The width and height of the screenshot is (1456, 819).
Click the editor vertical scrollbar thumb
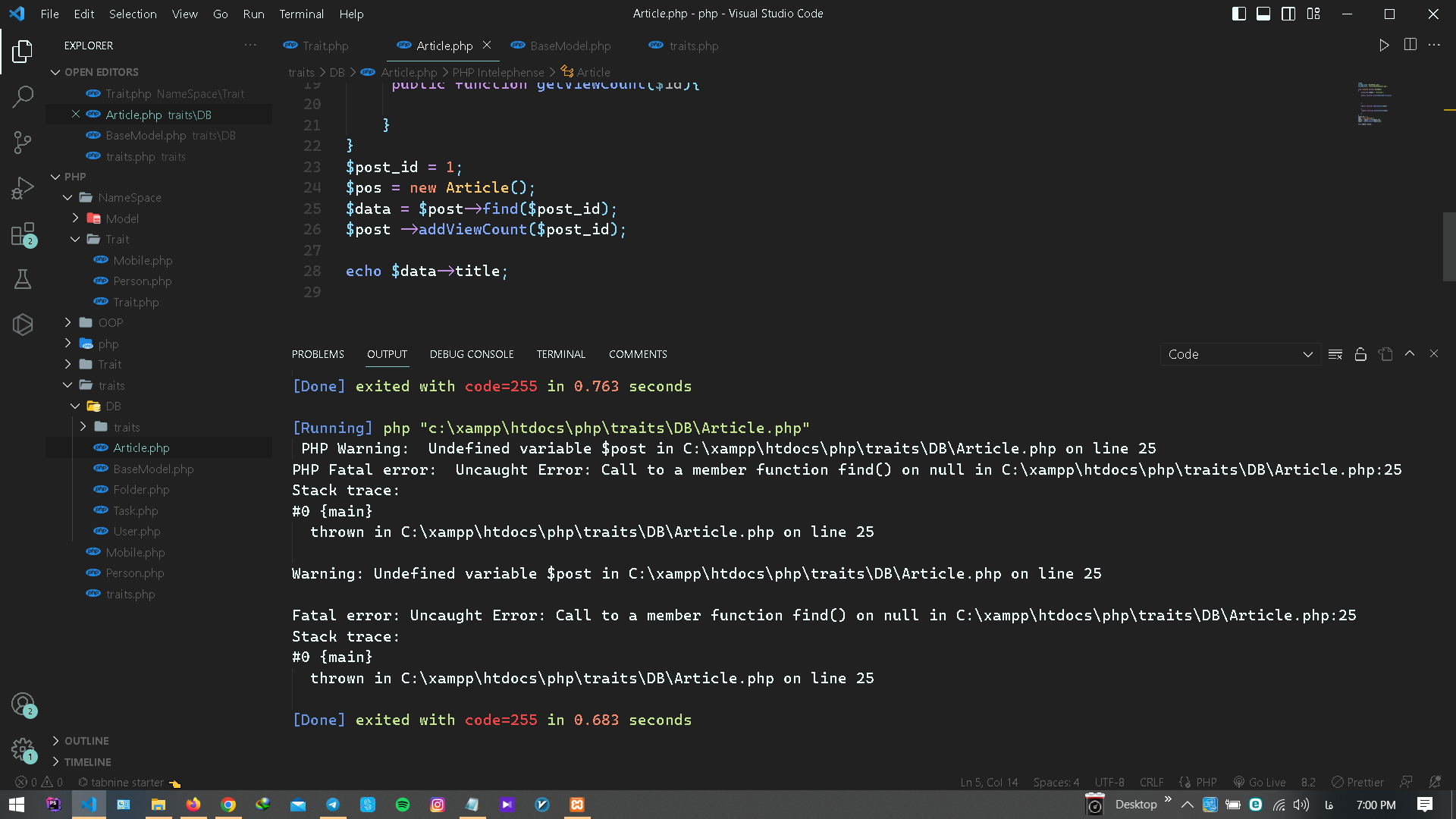tap(1449, 246)
